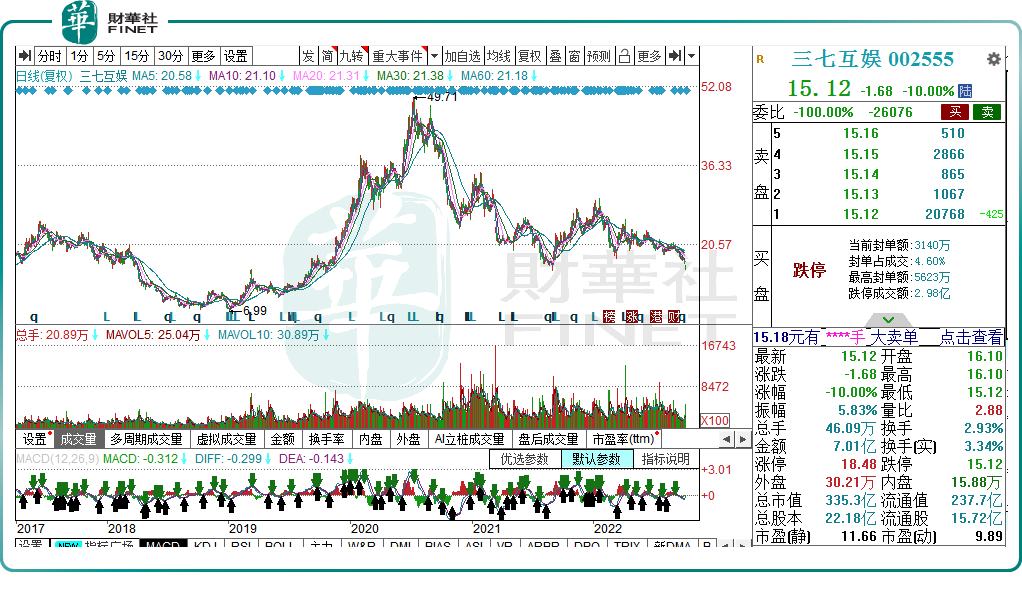This screenshot has width=1022, height=592.
Task: Open the gear settings beside 三七互娱 002555
Action: 993,59
